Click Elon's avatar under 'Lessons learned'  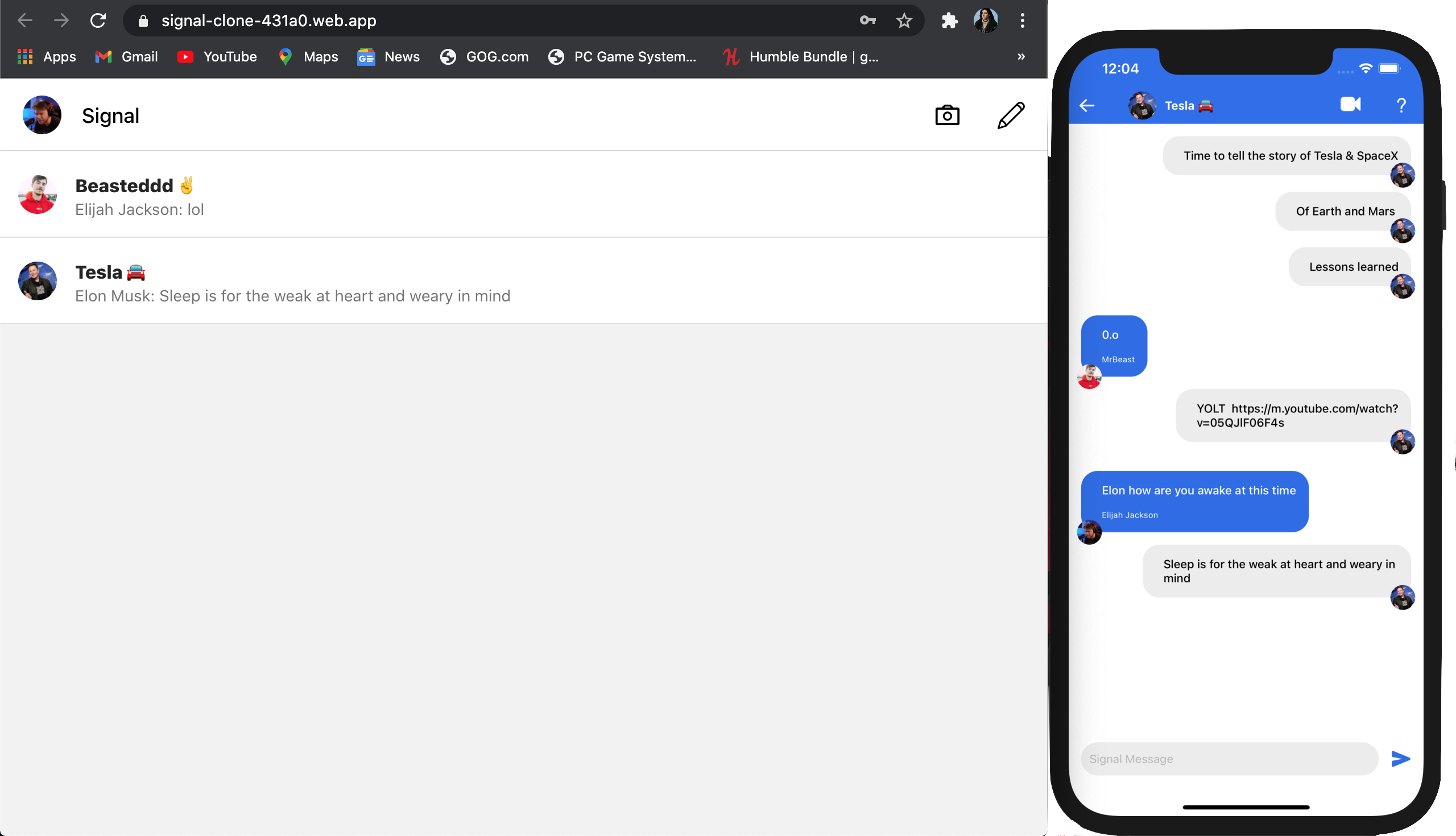[x=1403, y=287]
